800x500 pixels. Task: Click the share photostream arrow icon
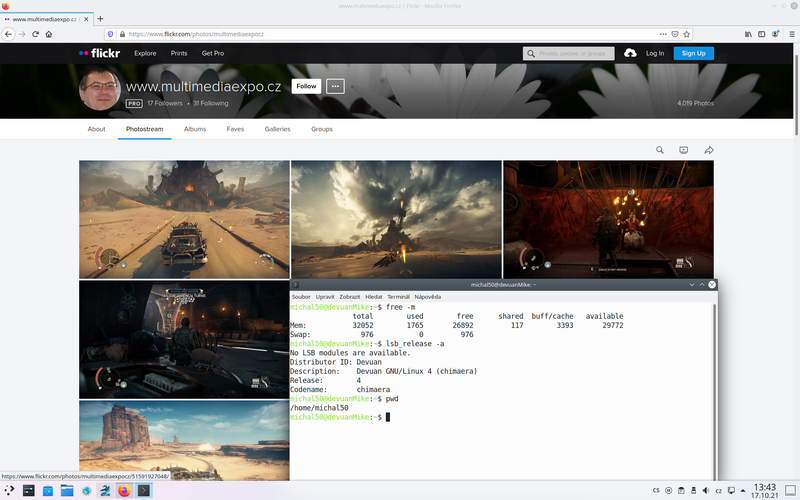pyautogui.click(x=708, y=150)
